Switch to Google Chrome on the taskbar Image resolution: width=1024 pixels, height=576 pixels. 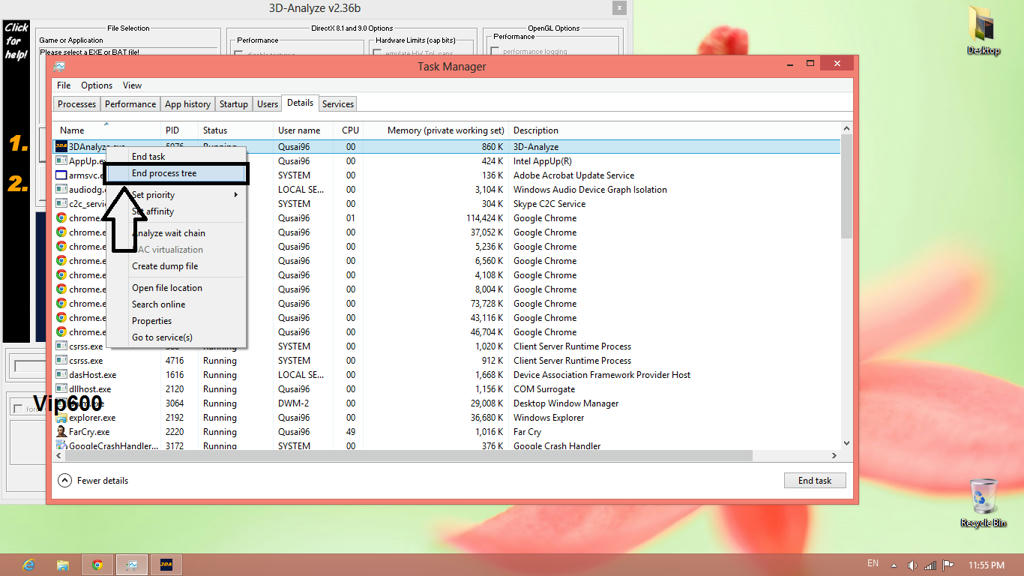(x=97, y=565)
